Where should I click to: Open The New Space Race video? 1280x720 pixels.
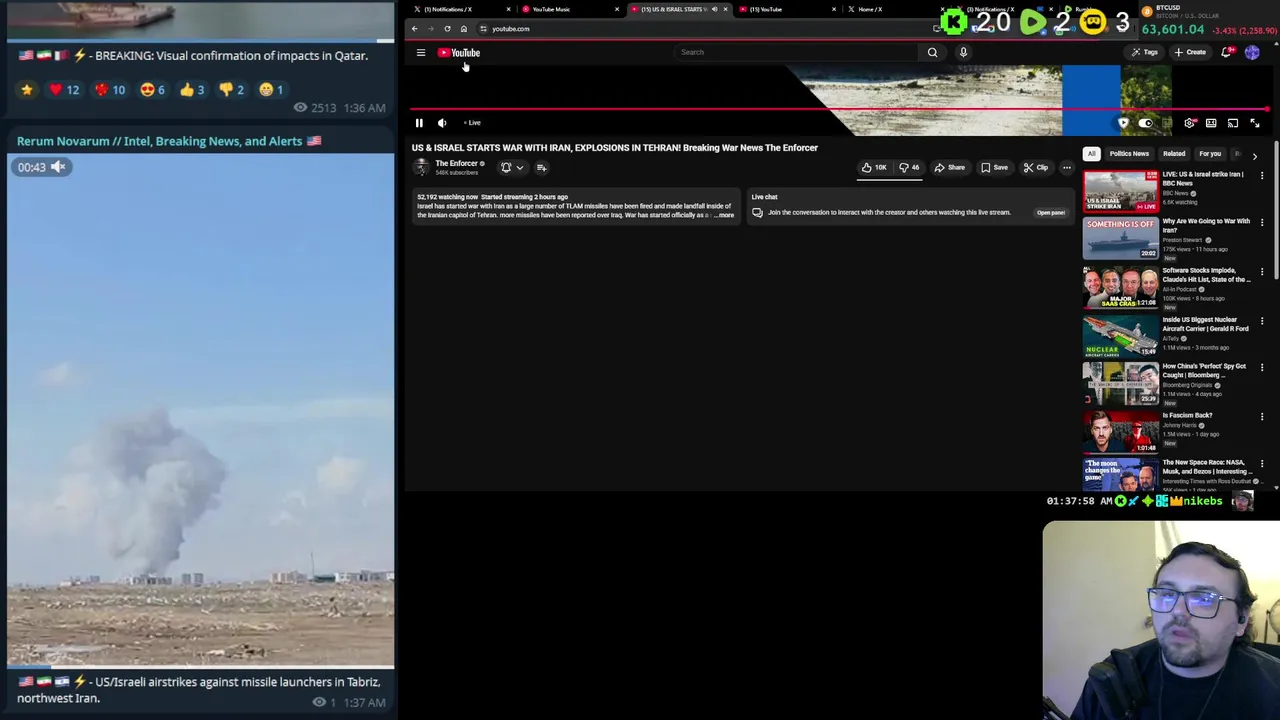pos(1120,475)
